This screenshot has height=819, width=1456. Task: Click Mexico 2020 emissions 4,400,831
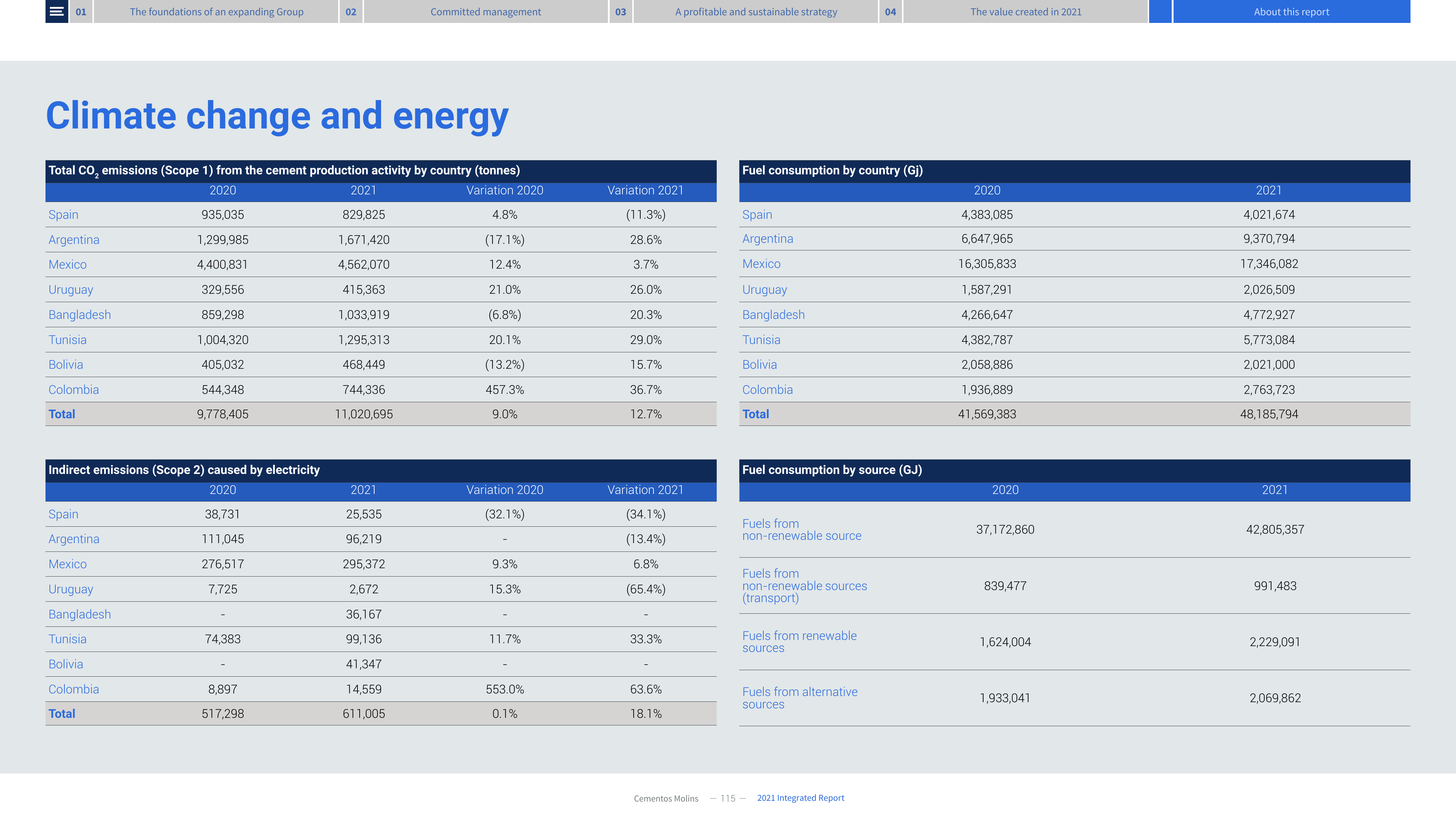[223, 265]
